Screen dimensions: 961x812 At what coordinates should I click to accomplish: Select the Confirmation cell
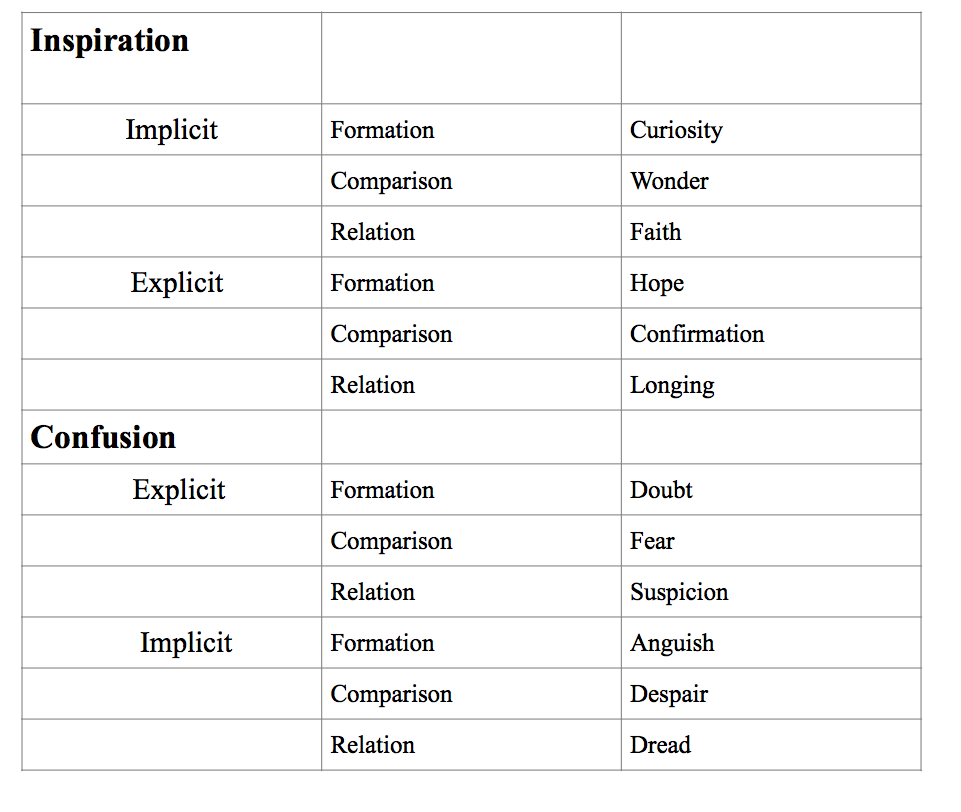click(771, 333)
